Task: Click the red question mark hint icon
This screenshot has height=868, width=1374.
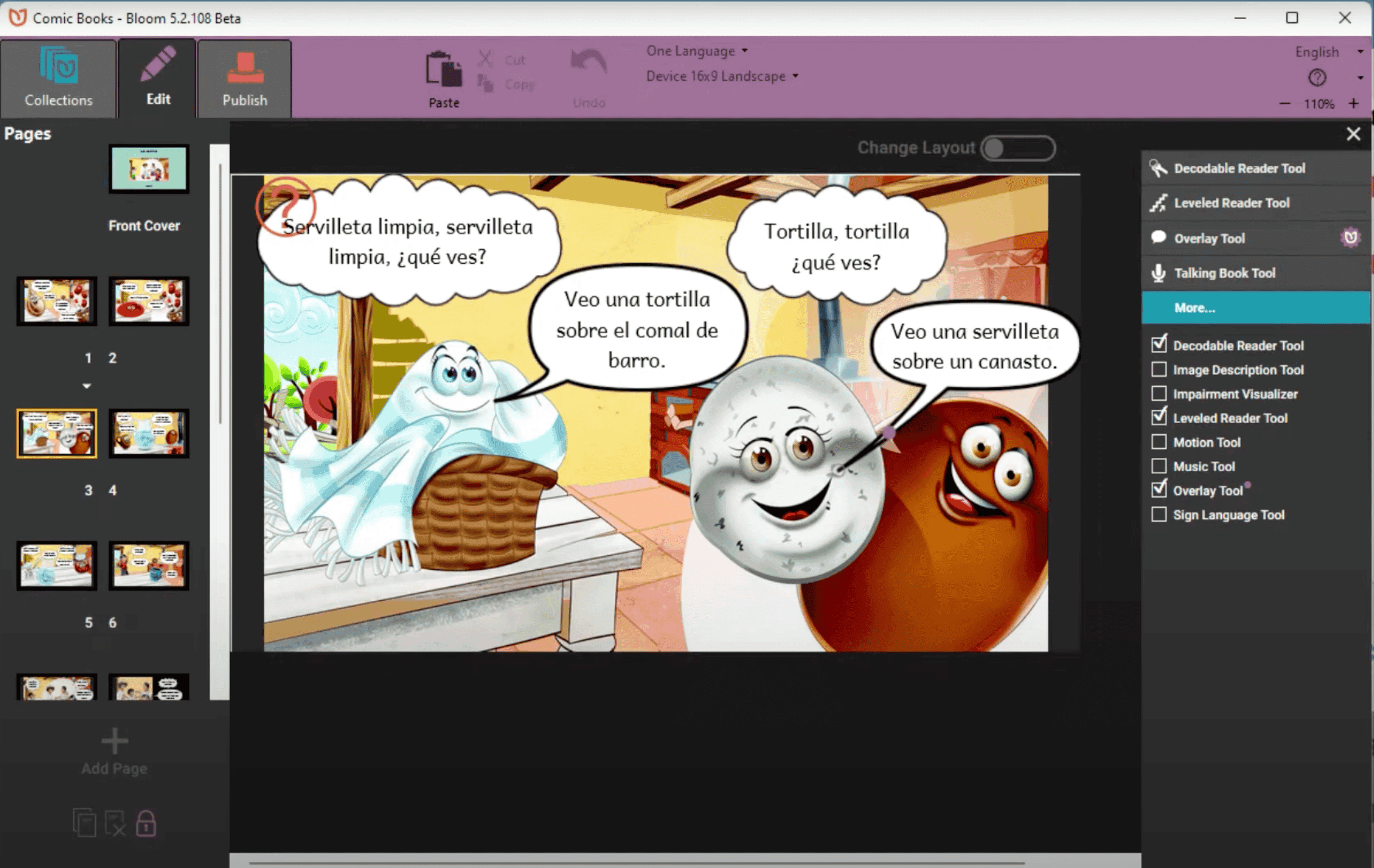Action: (285, 206)
